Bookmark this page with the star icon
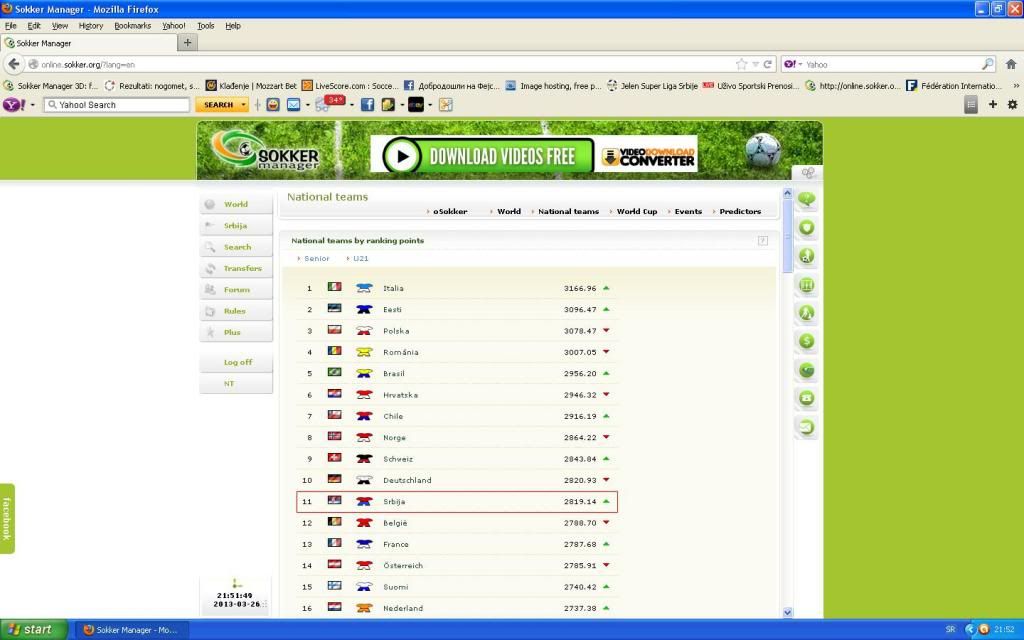 741,64
